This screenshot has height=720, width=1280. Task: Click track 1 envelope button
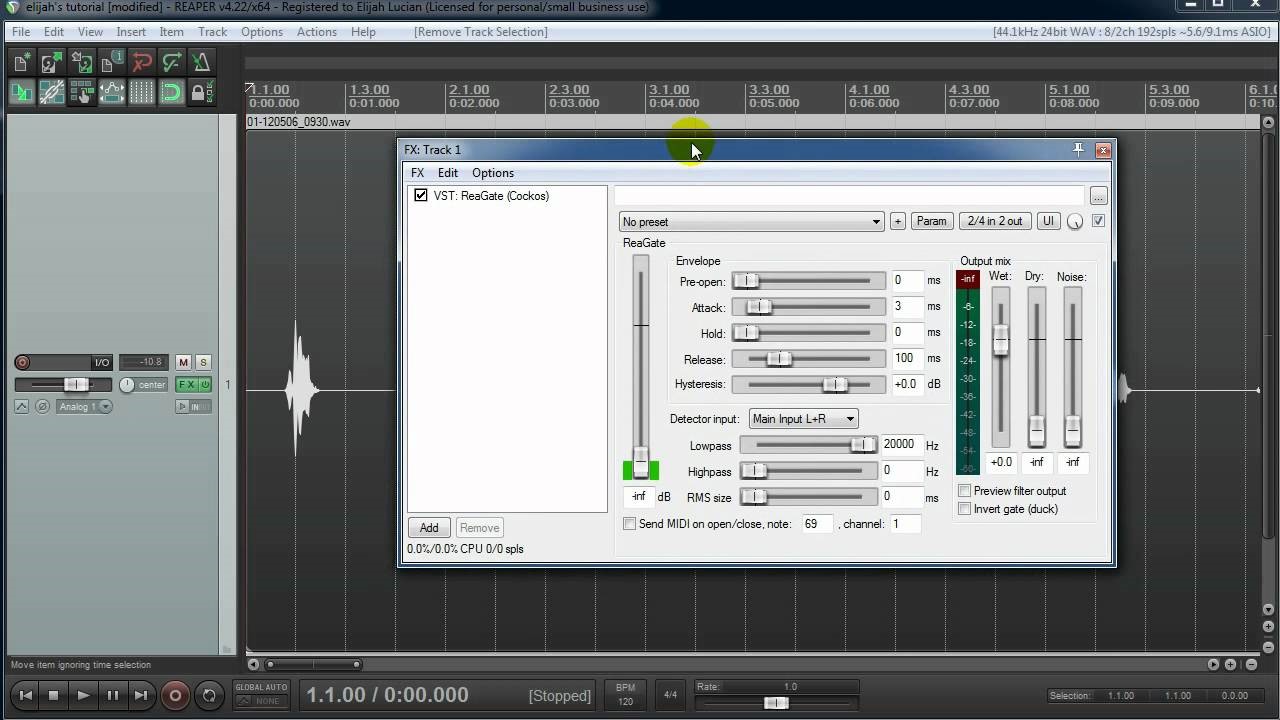(x=22, y=406)
